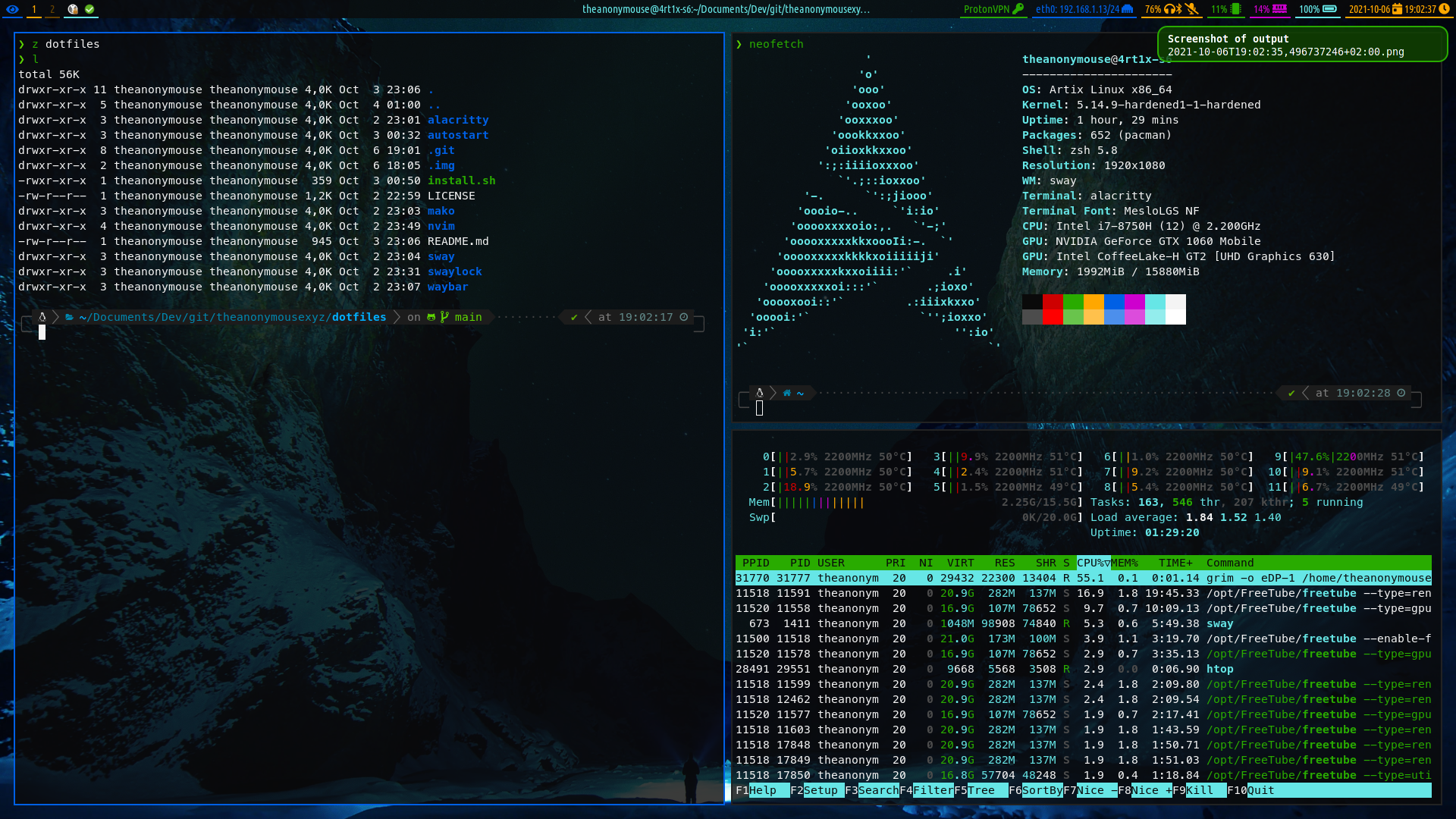Click the home icon in neofetch terminal prompt
The height and width of the screenshot is (819, 1456).
coord(787,393)
